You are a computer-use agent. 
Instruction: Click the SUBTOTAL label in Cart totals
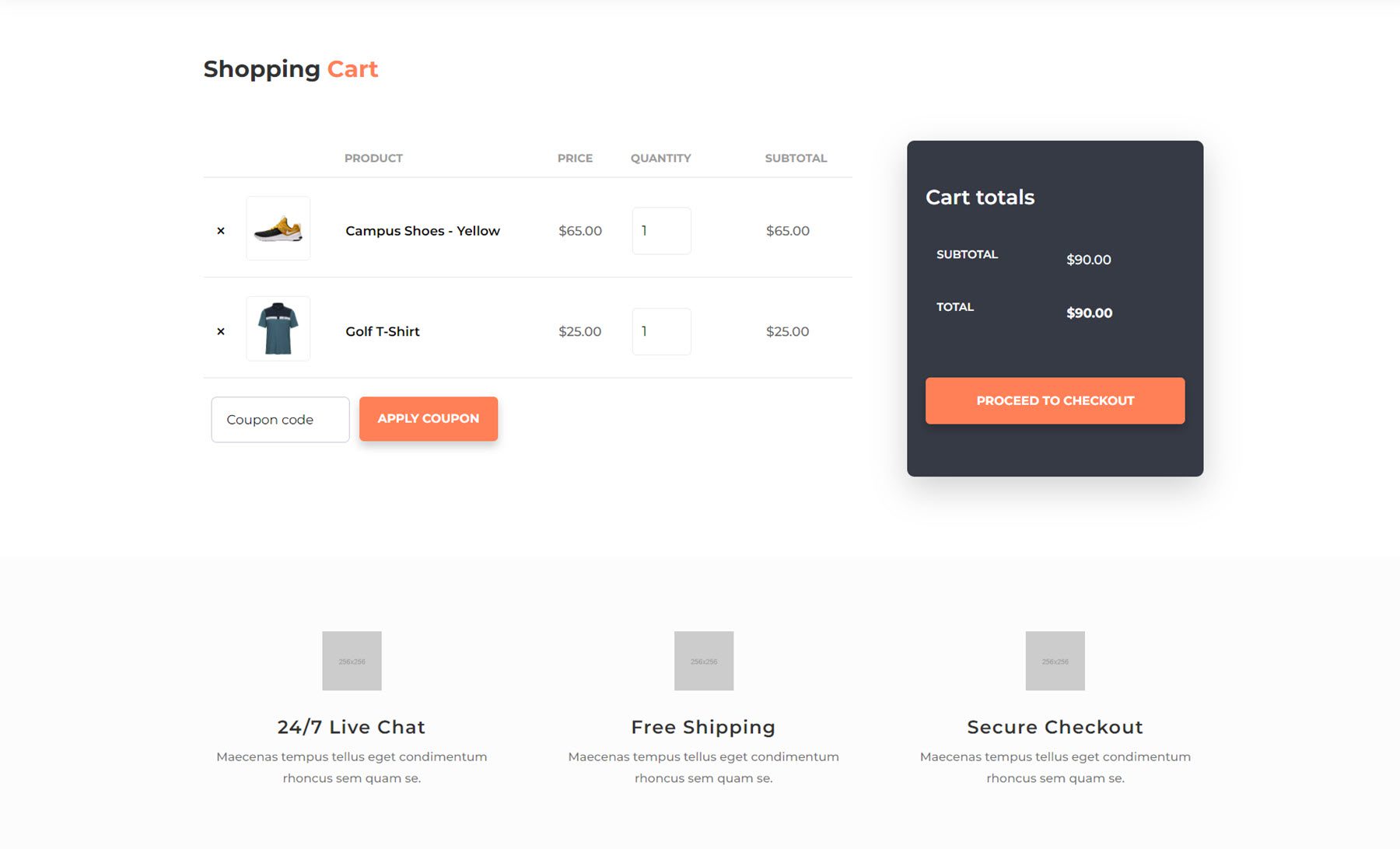966,254
